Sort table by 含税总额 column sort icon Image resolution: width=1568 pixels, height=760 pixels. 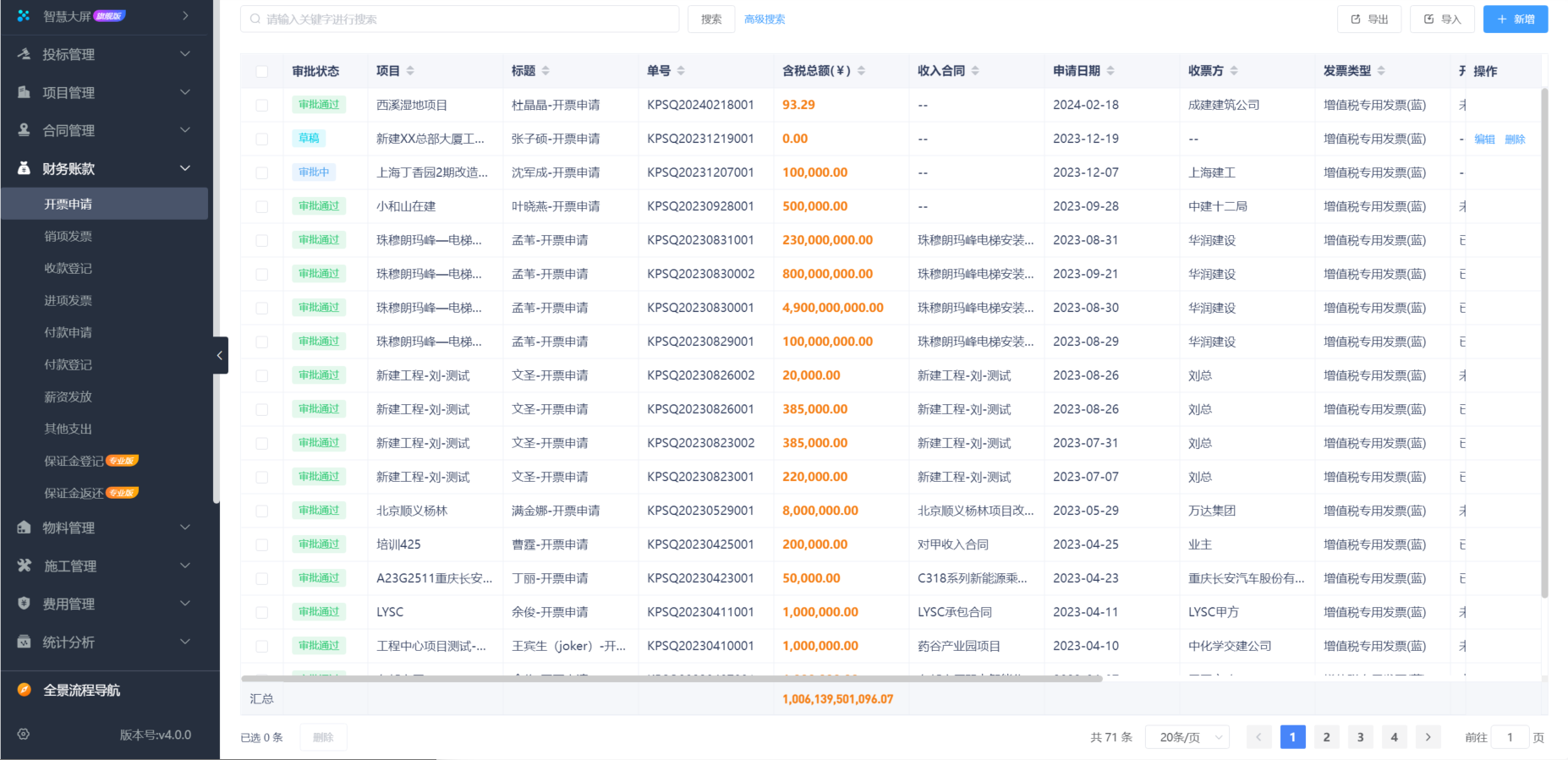pyautogui.click(x=861, y=71)
